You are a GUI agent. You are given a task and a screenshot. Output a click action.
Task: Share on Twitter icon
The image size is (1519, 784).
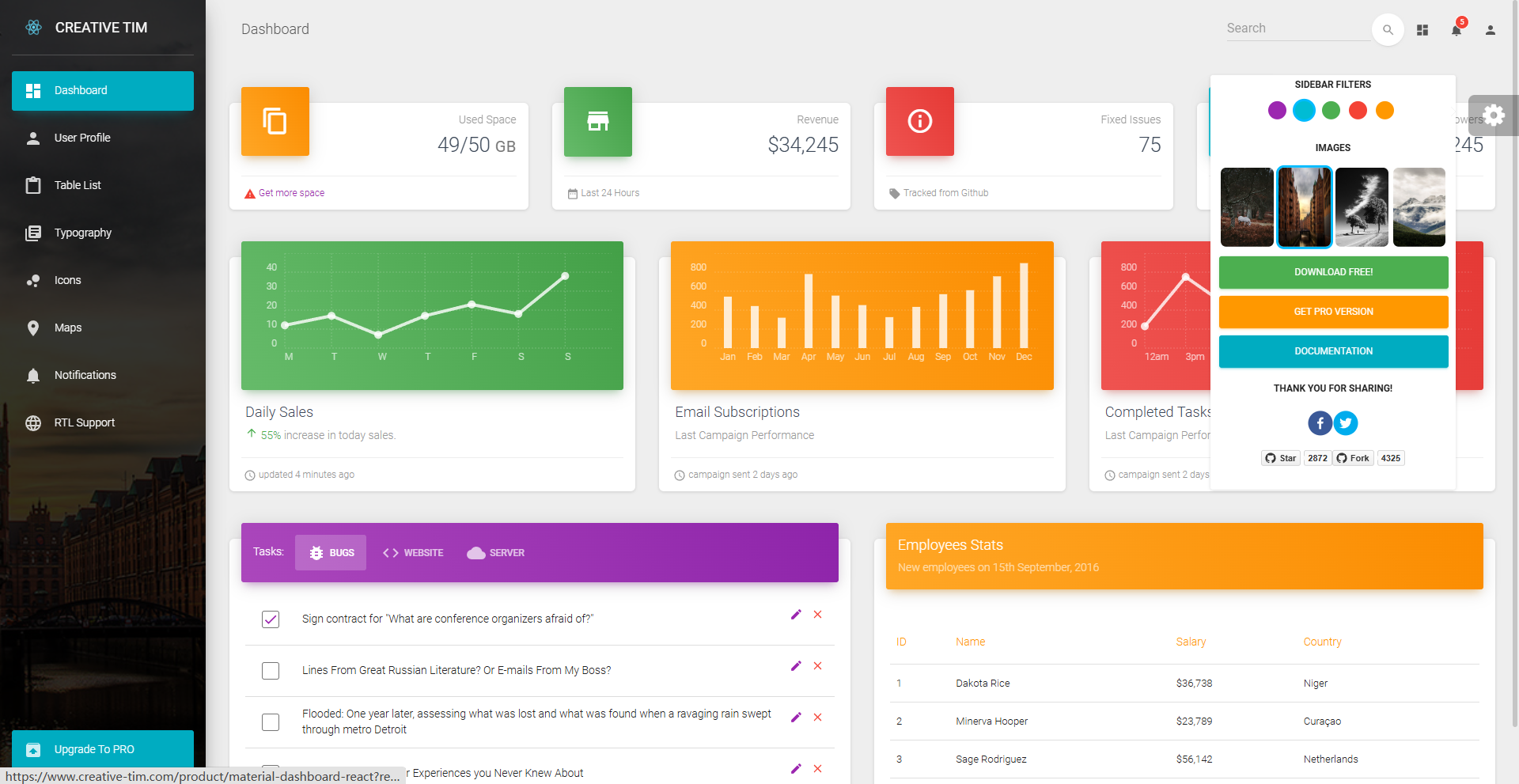click(1346, 423)
